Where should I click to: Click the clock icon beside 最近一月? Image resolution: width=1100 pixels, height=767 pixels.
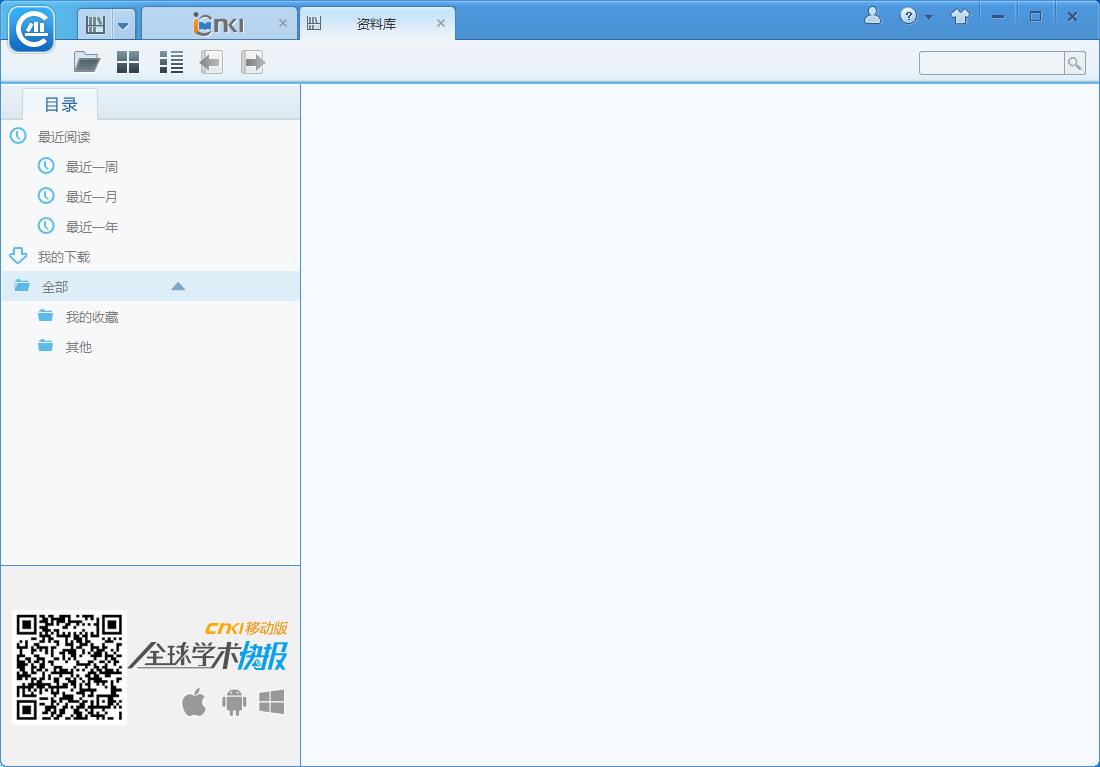tap(46, 195)
